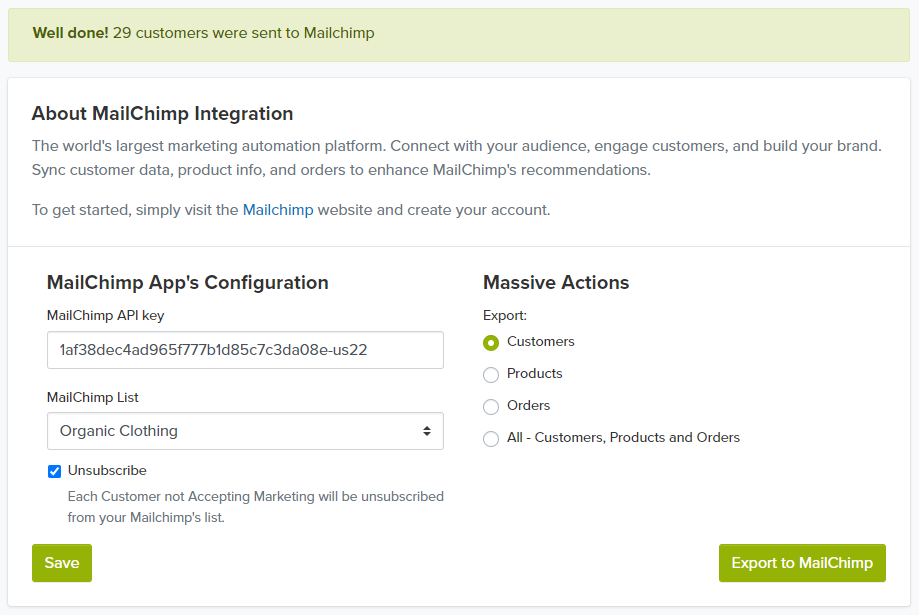Click the 'MailChimp List' field label
Image resolution: width=919 pixels, height=615 pixels.
93,397
